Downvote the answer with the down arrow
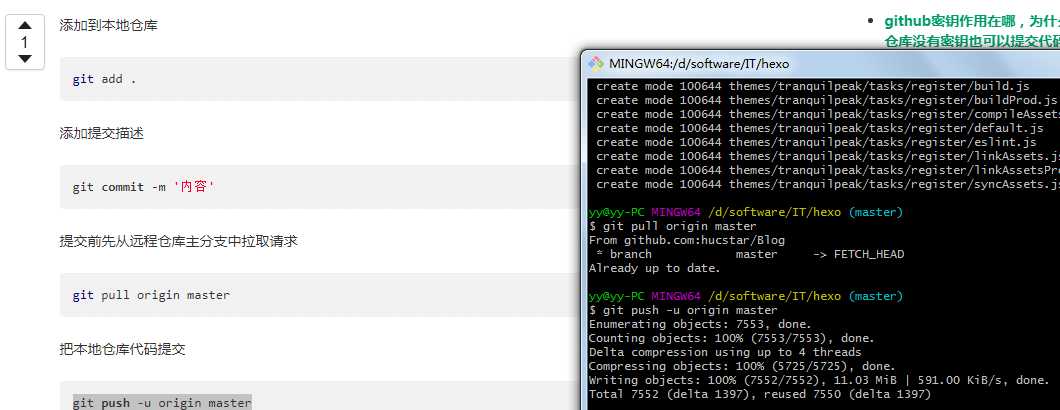Image resolution: width=1060 pixels, height=410 pixels. pyautogui.click(x=25, y=59)
